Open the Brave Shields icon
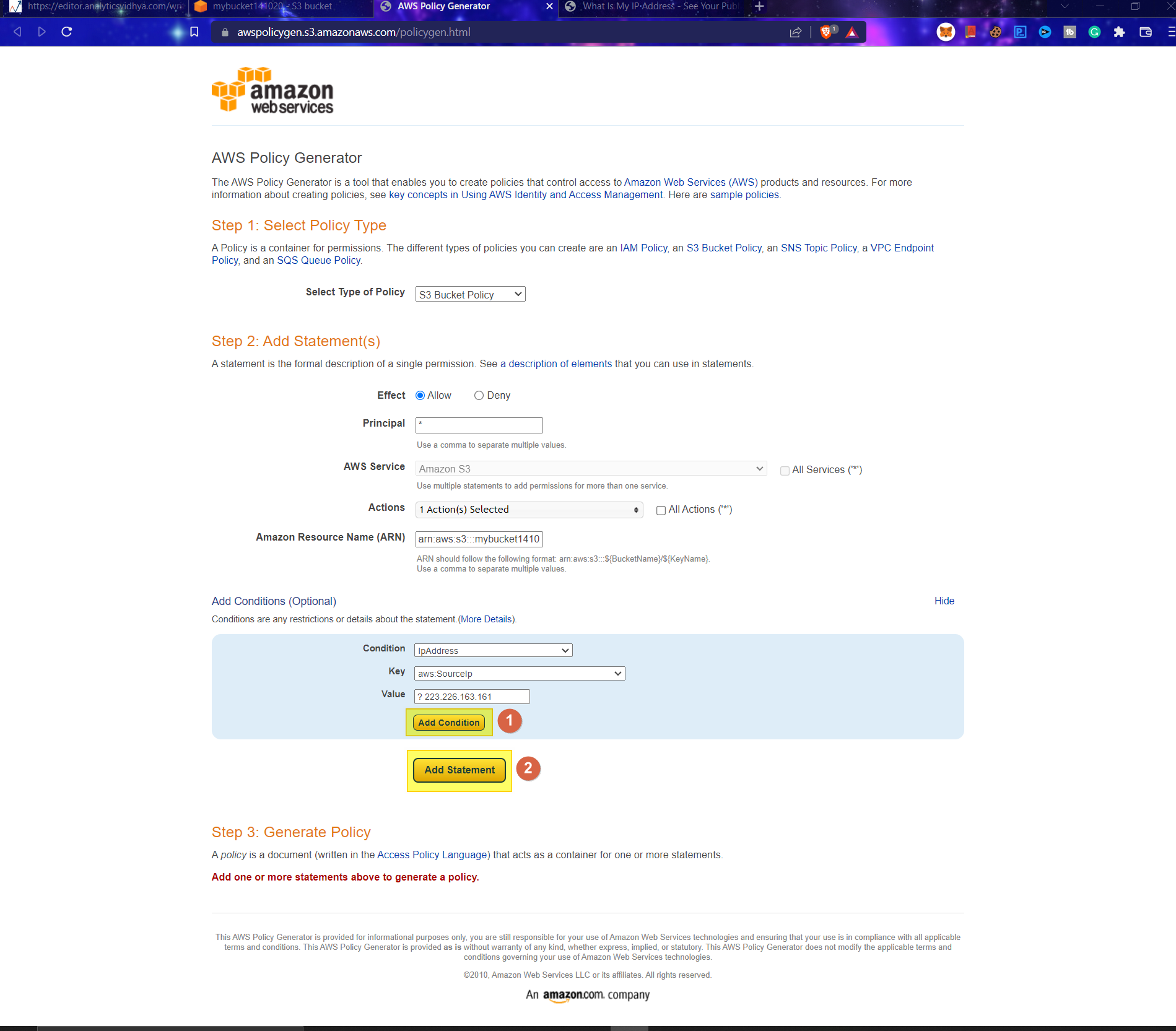The width and height of the screenshot is (1176, 1031). click(826, 32)
